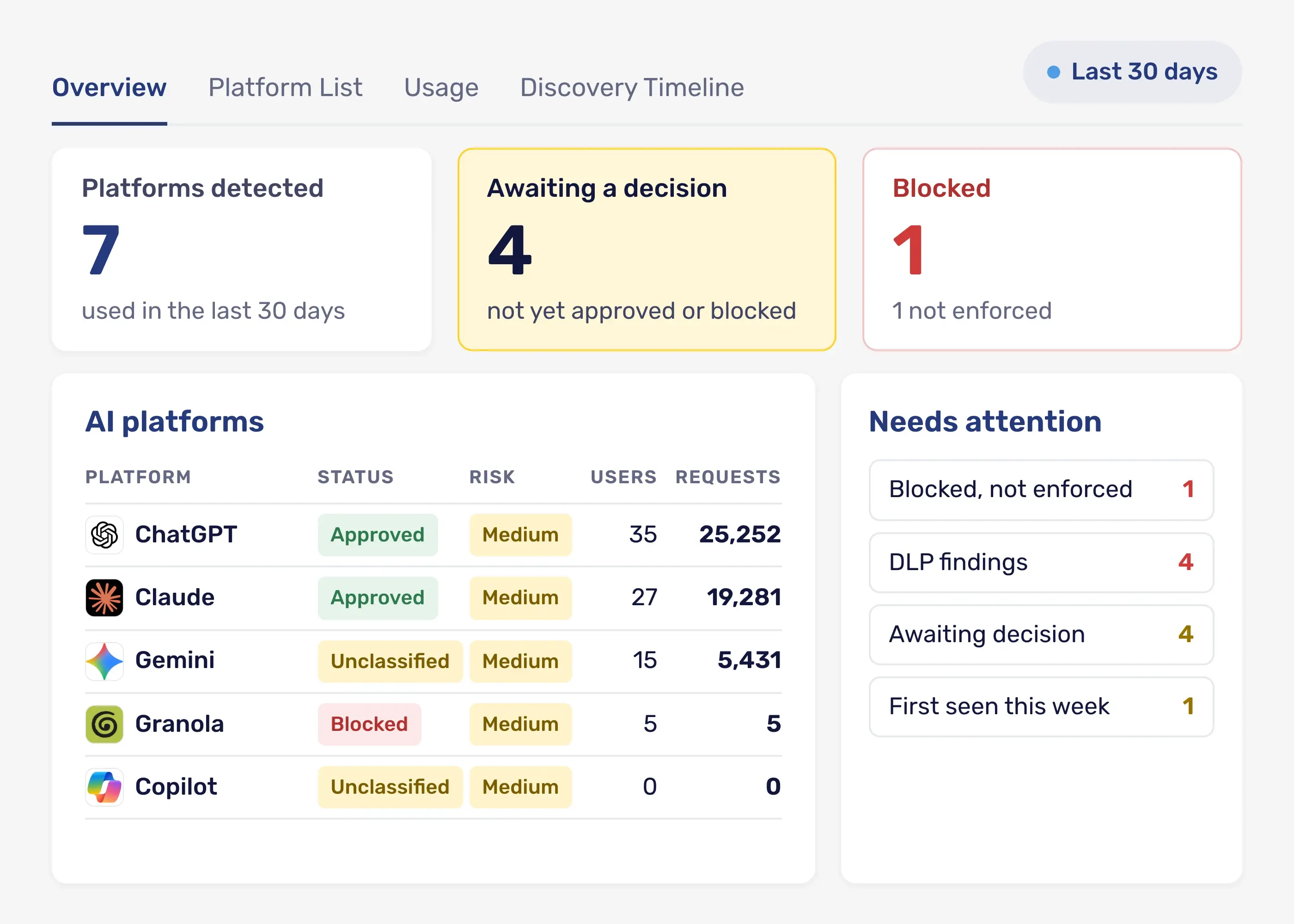Click the REQUESTS column header

click(x=728, y=477)
